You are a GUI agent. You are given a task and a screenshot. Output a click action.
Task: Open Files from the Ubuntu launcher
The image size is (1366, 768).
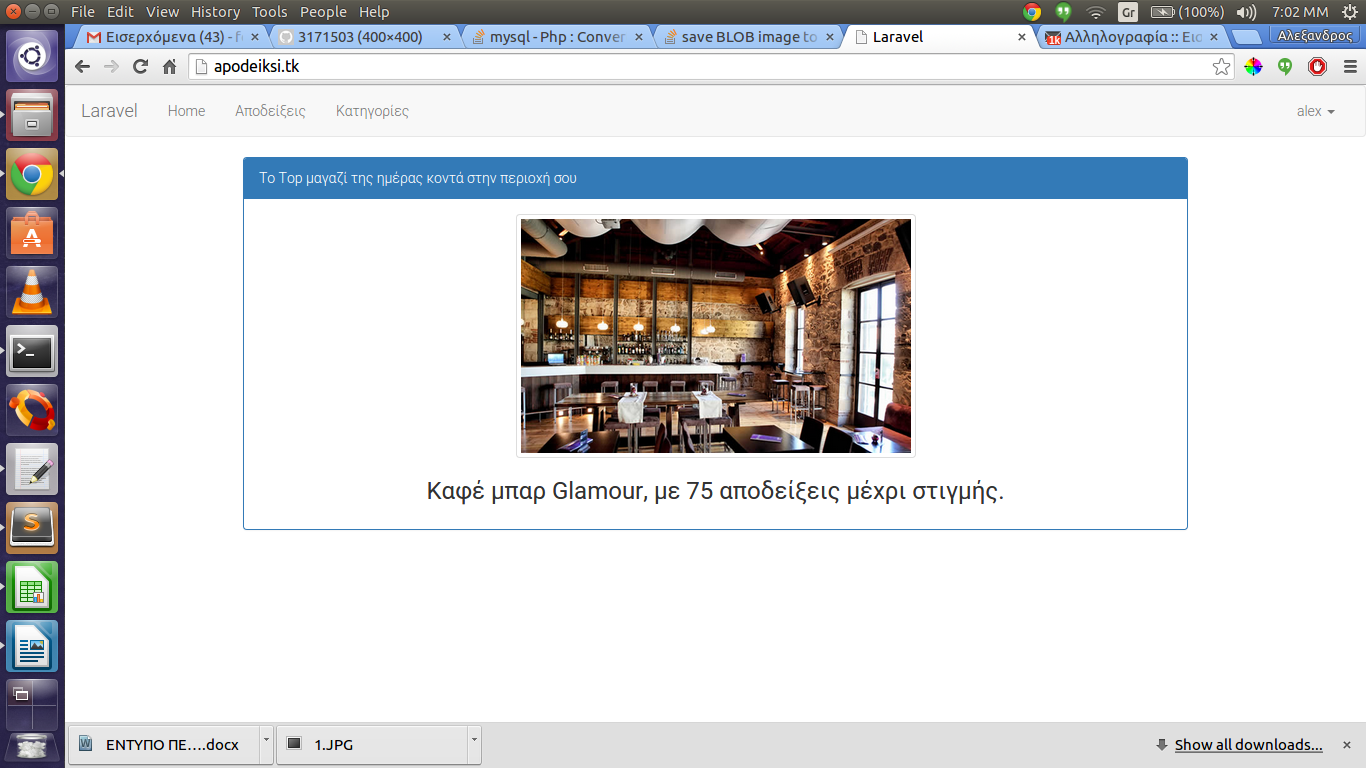coord(32,114)
